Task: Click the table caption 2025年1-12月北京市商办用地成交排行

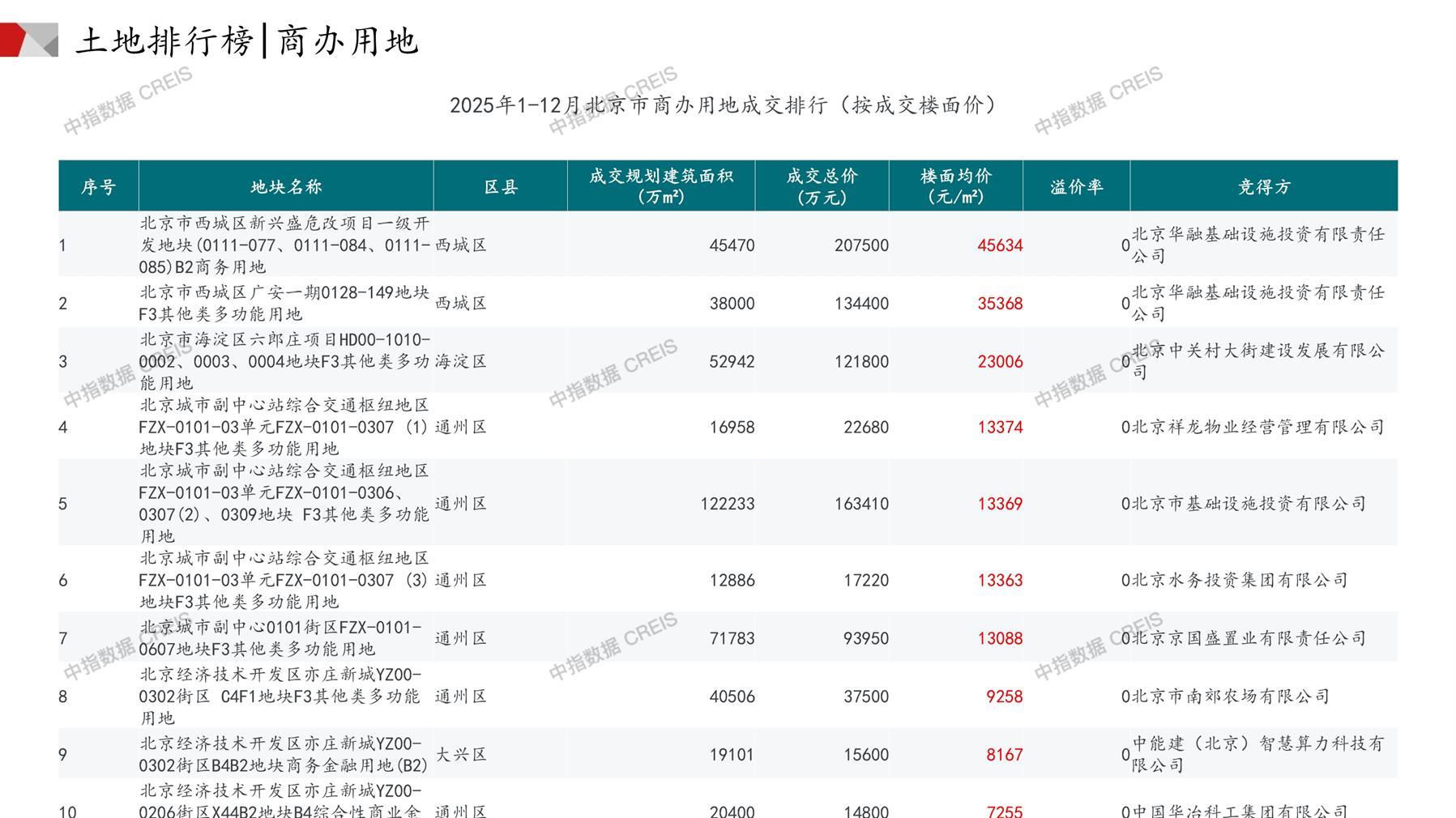Action: (724, 105)
